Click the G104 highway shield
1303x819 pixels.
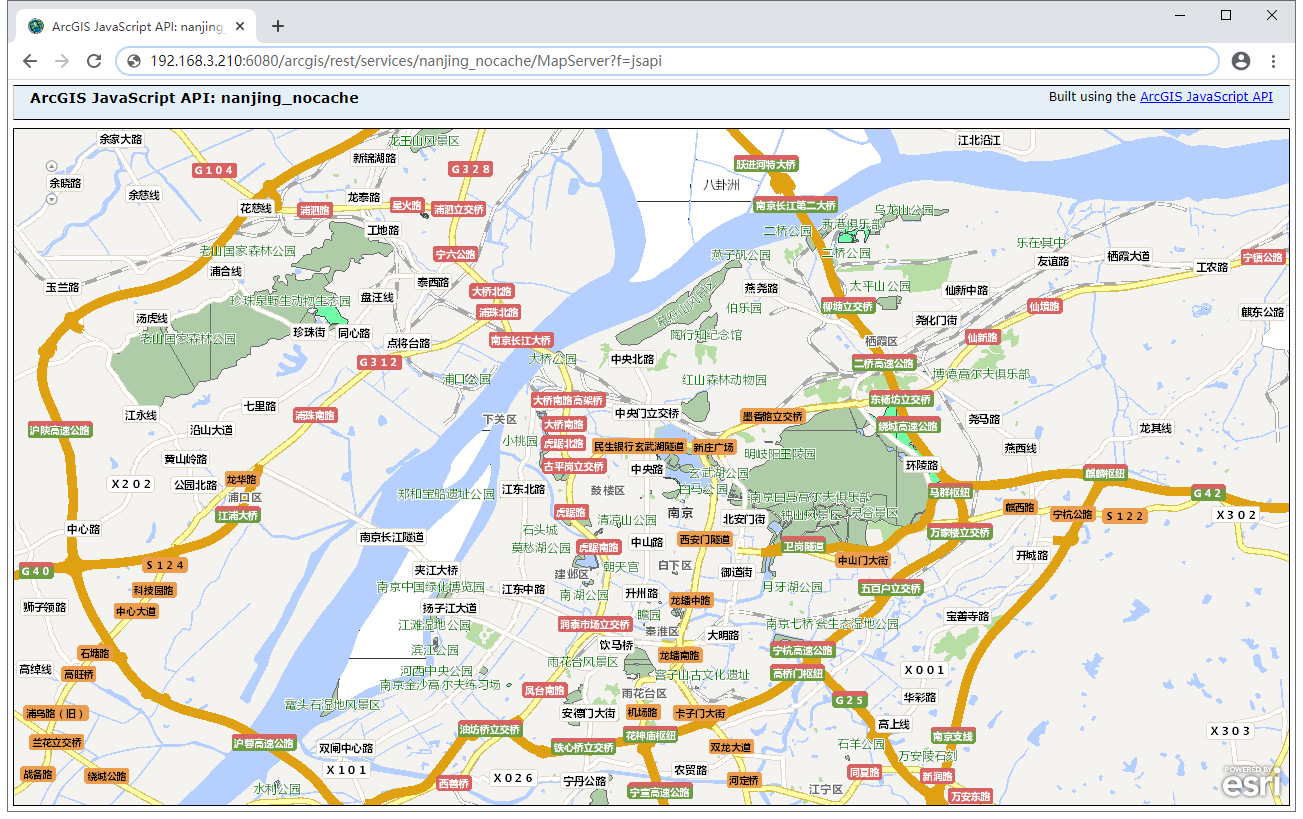click(214, 170)
